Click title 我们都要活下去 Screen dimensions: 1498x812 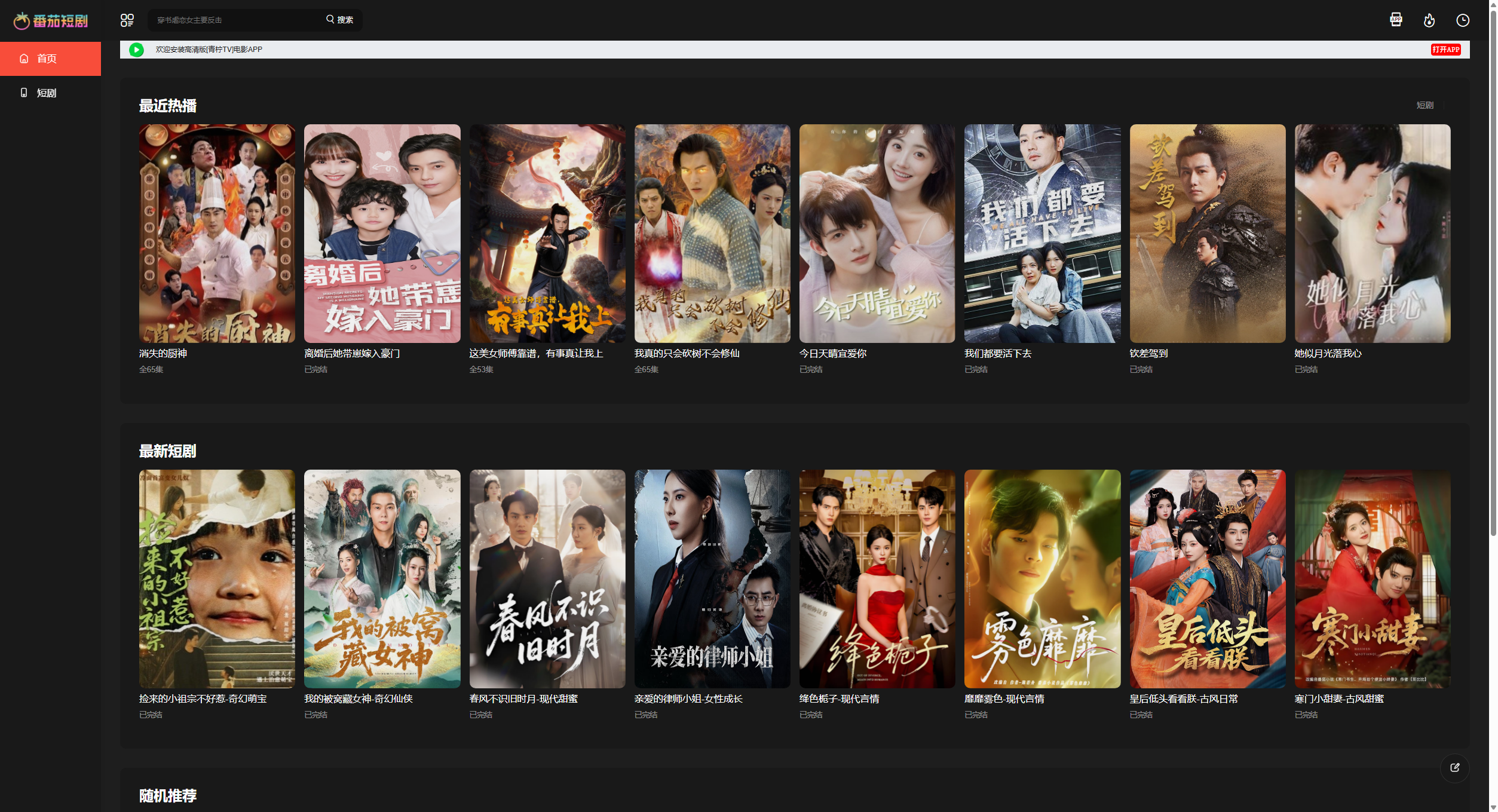pyautogui.click(x=998, y=354)
